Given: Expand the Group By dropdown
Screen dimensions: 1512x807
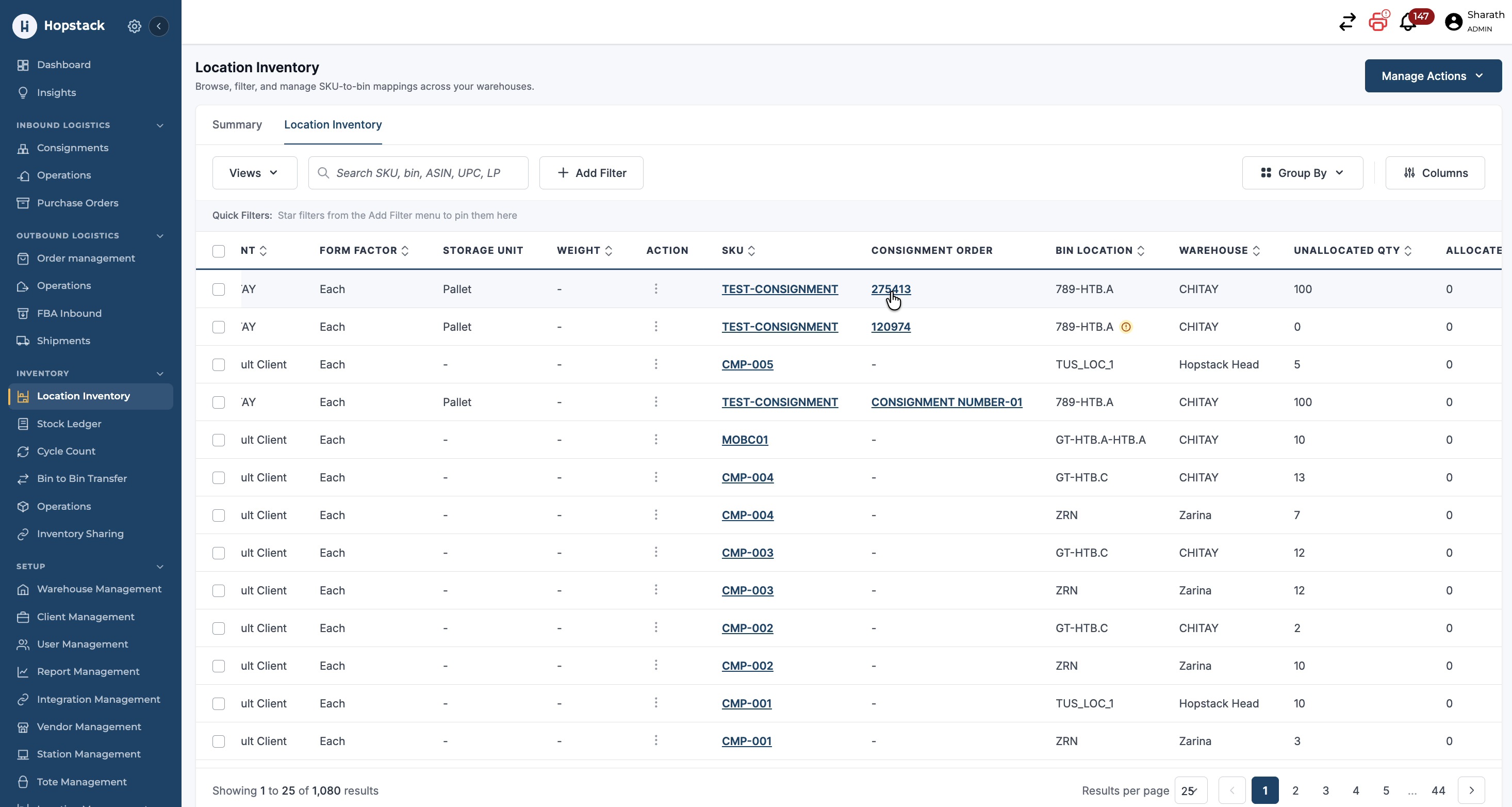Looking at the screenshot, I should 1302,173.
